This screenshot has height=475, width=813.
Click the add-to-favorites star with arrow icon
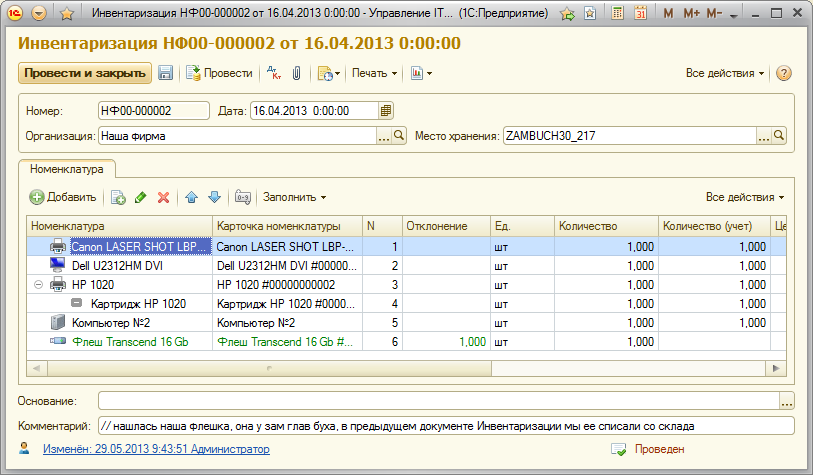click(x=568, y=13)
